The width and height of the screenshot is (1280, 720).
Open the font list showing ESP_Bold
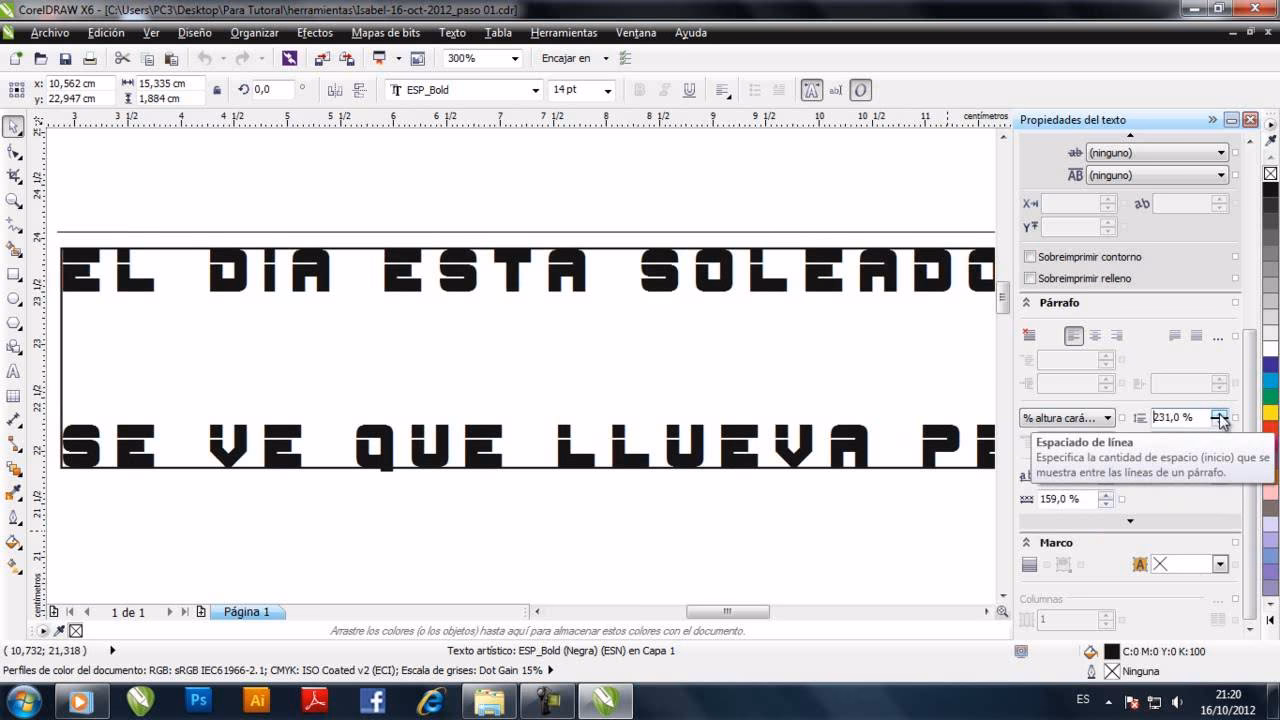click(533, 90)
